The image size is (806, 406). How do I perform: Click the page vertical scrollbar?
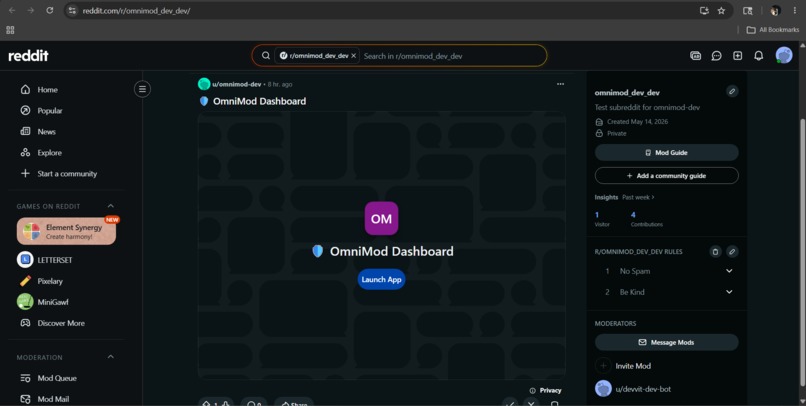[x=802, y=252]
